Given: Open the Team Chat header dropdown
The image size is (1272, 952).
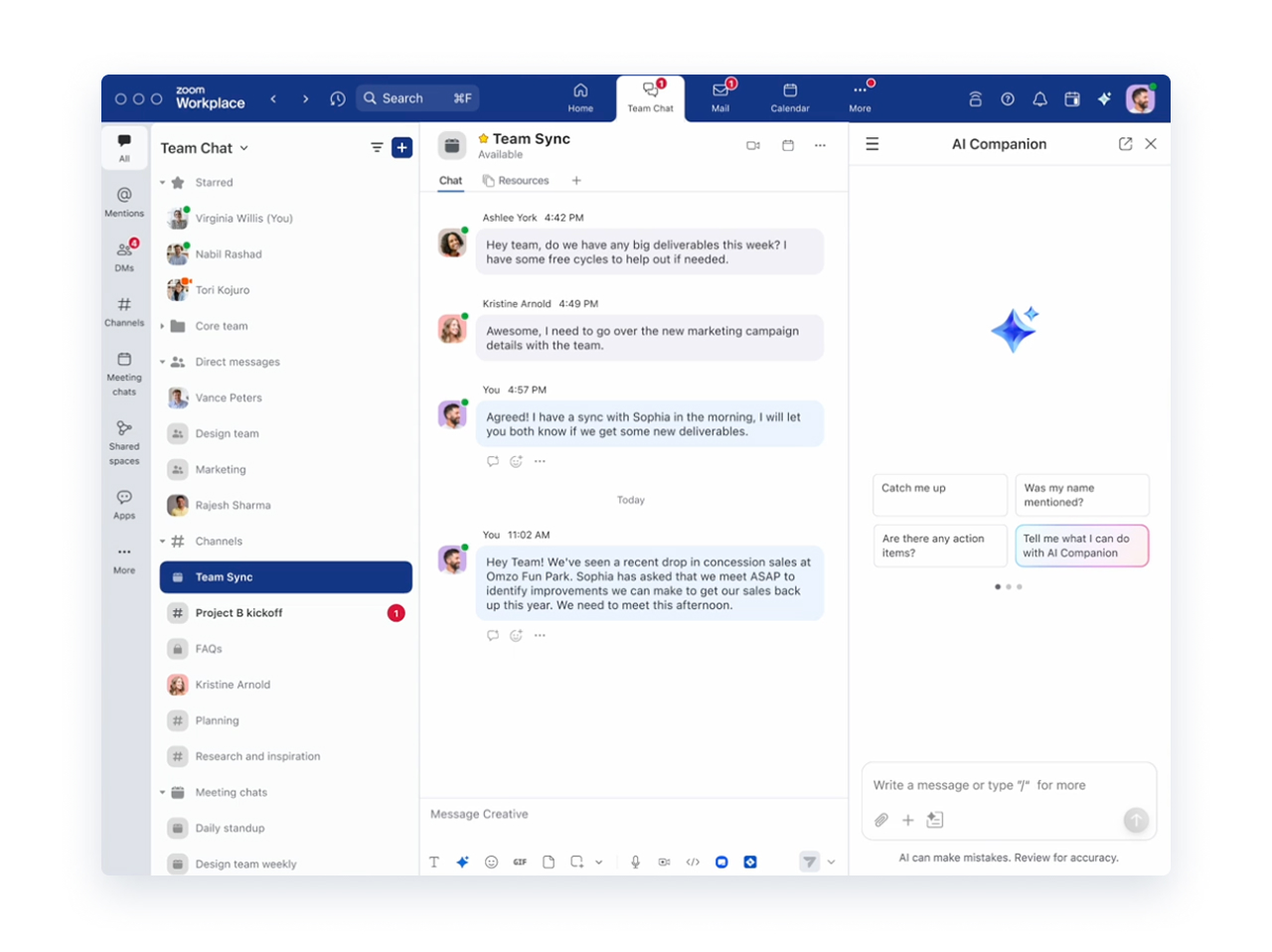Looking at the screenshot, I should click(205, 148).
